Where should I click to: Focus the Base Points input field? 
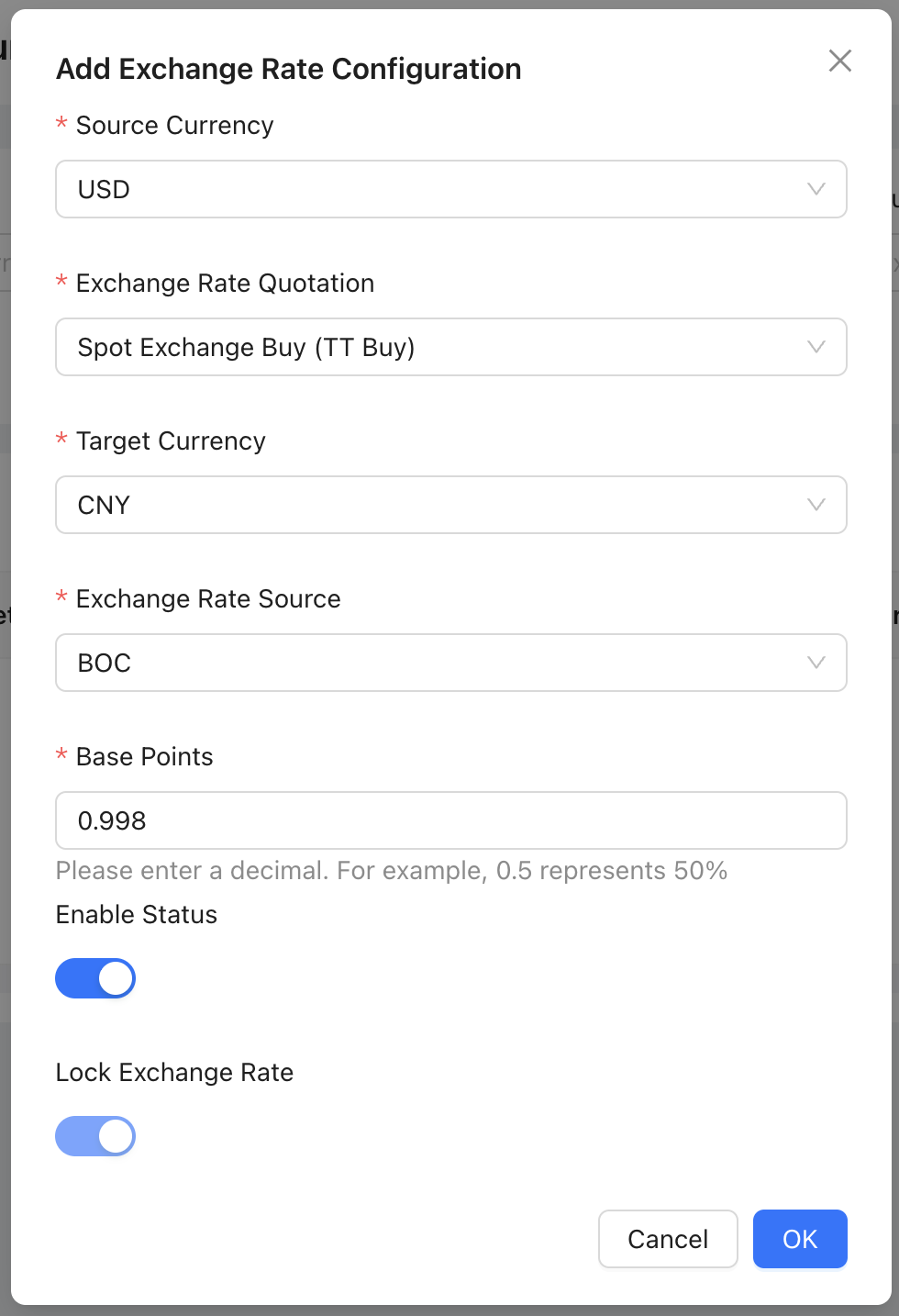click(449, 820)
